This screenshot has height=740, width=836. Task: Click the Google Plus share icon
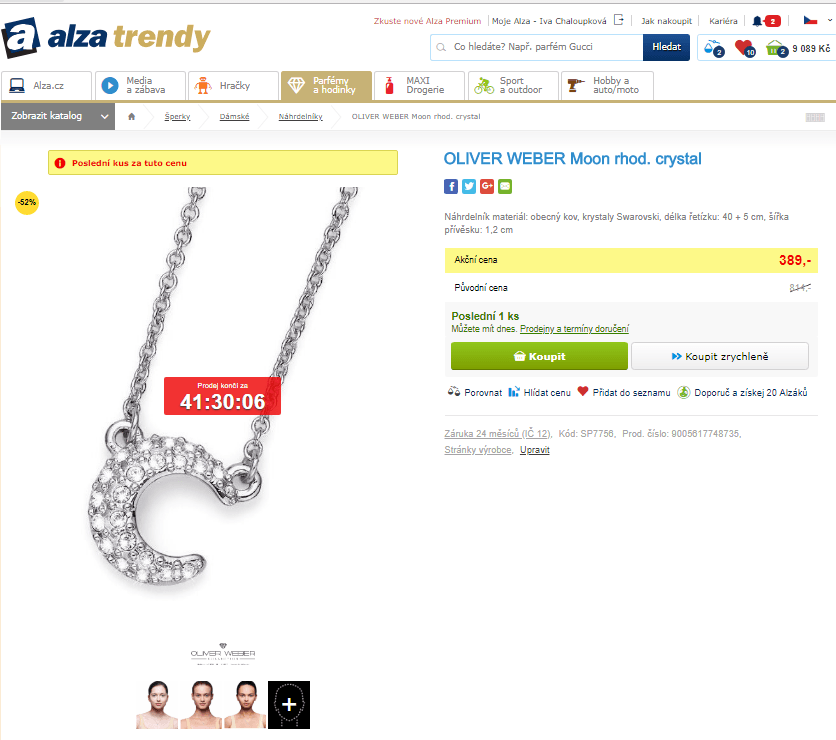pos(487,186)
